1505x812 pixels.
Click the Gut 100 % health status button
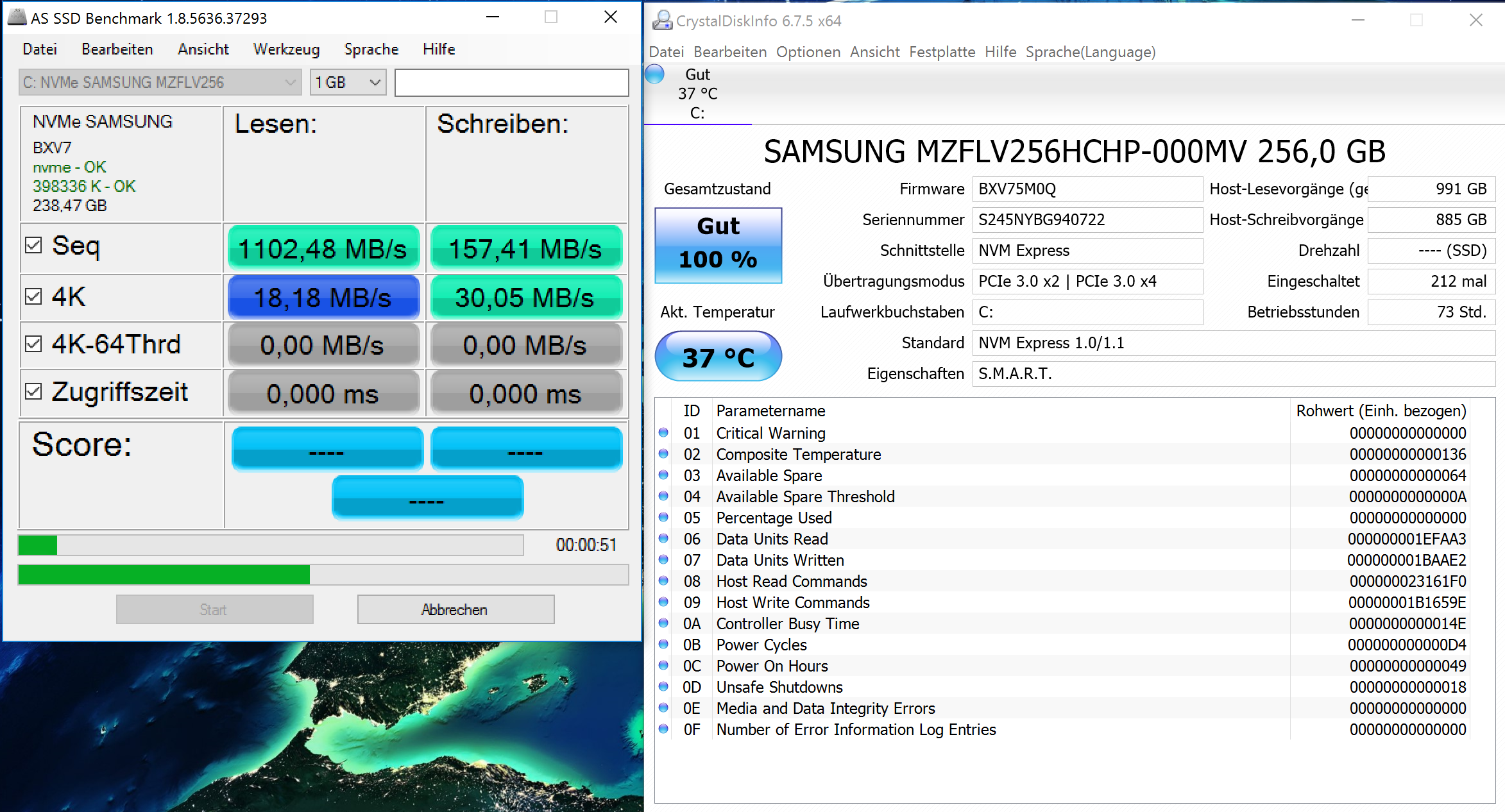[x=718, y=245]
